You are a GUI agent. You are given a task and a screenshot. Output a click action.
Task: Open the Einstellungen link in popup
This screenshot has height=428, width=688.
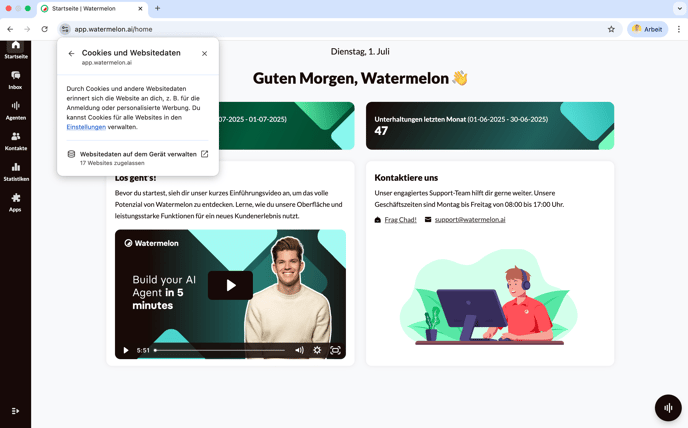coord(86,127)
